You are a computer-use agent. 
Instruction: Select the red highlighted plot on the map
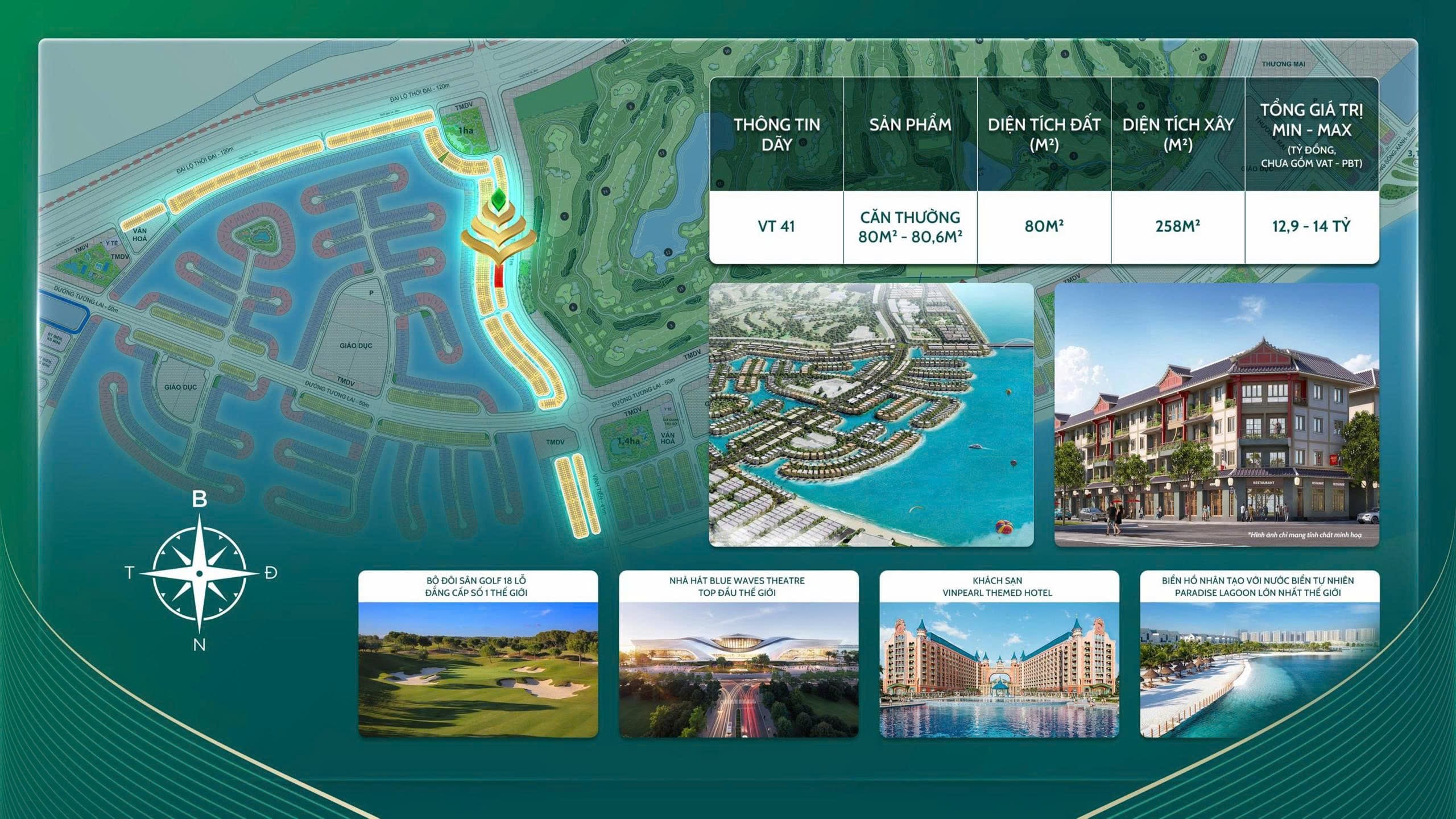[x=499, y=279]
